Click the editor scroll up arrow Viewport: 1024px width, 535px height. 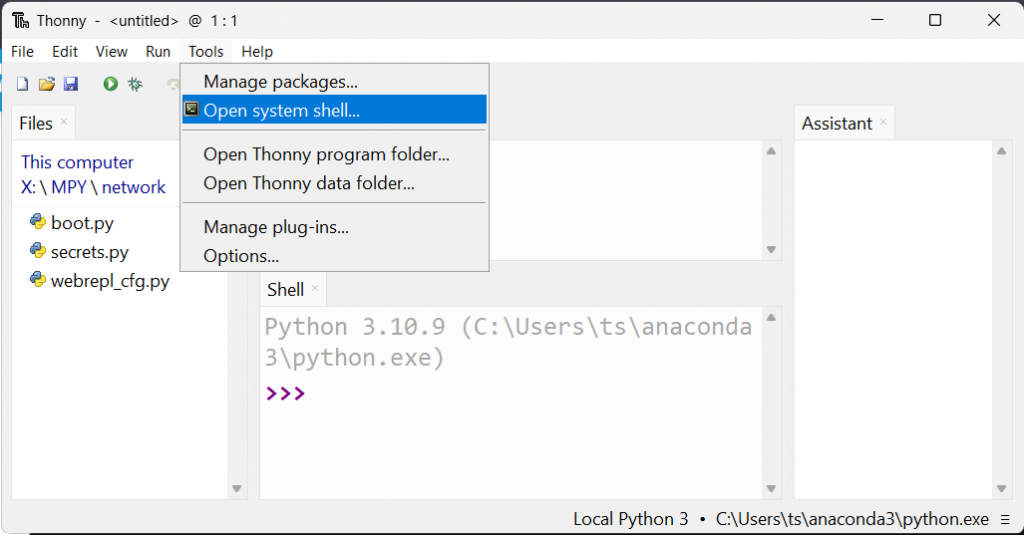(771, 151)
